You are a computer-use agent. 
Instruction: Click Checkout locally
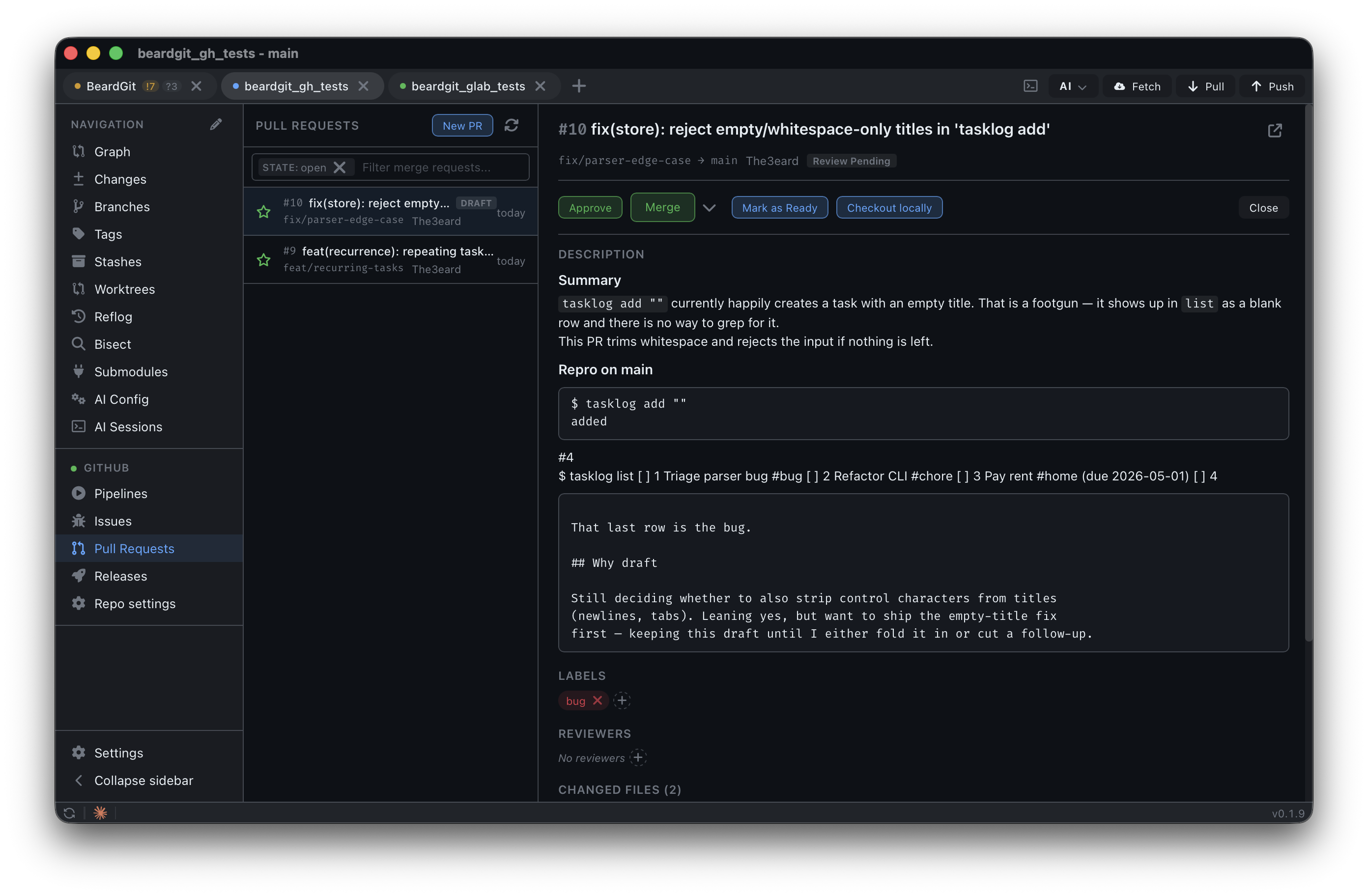tap(888, 208)
